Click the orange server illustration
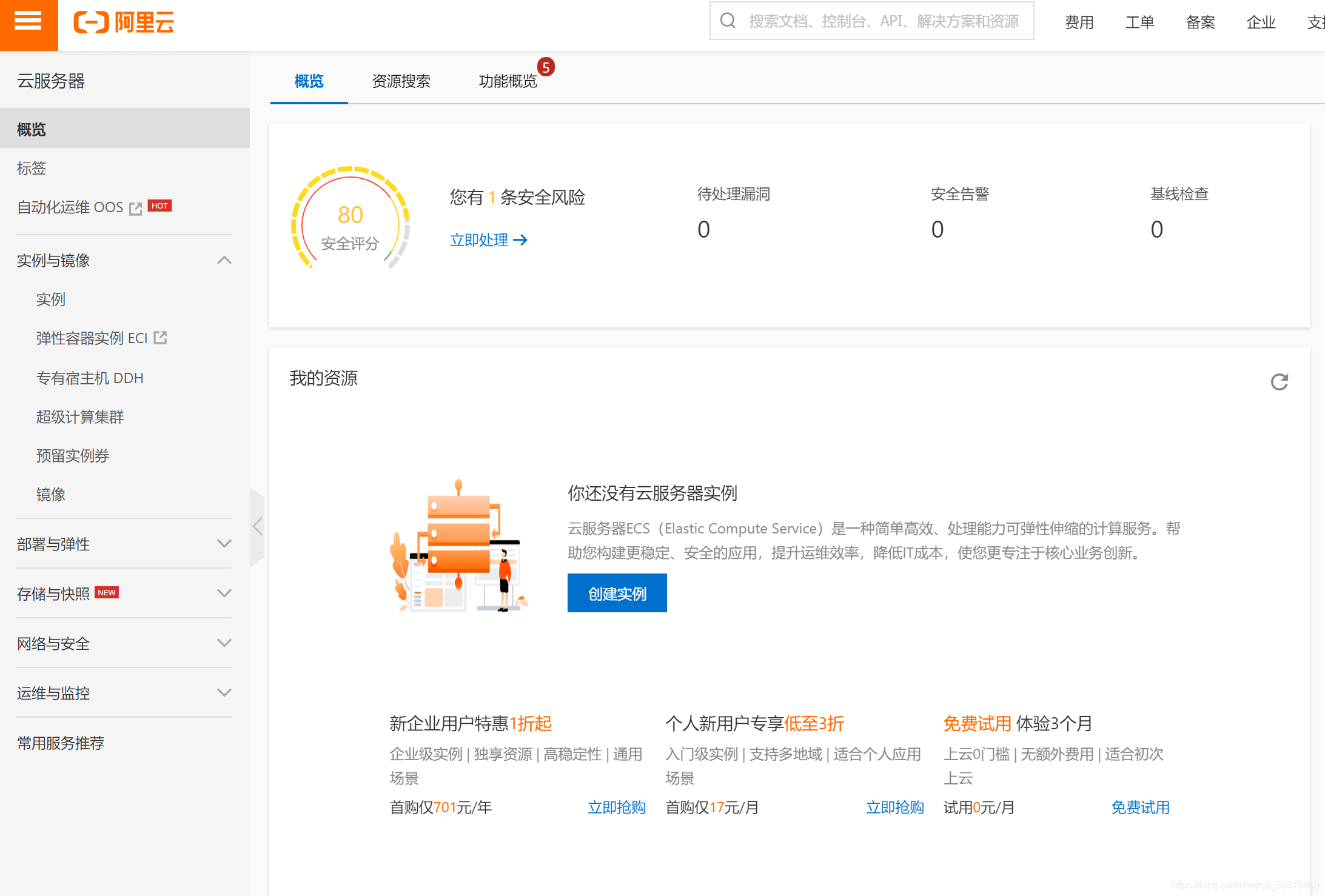 pyautogui.click(x=459, y=546)
